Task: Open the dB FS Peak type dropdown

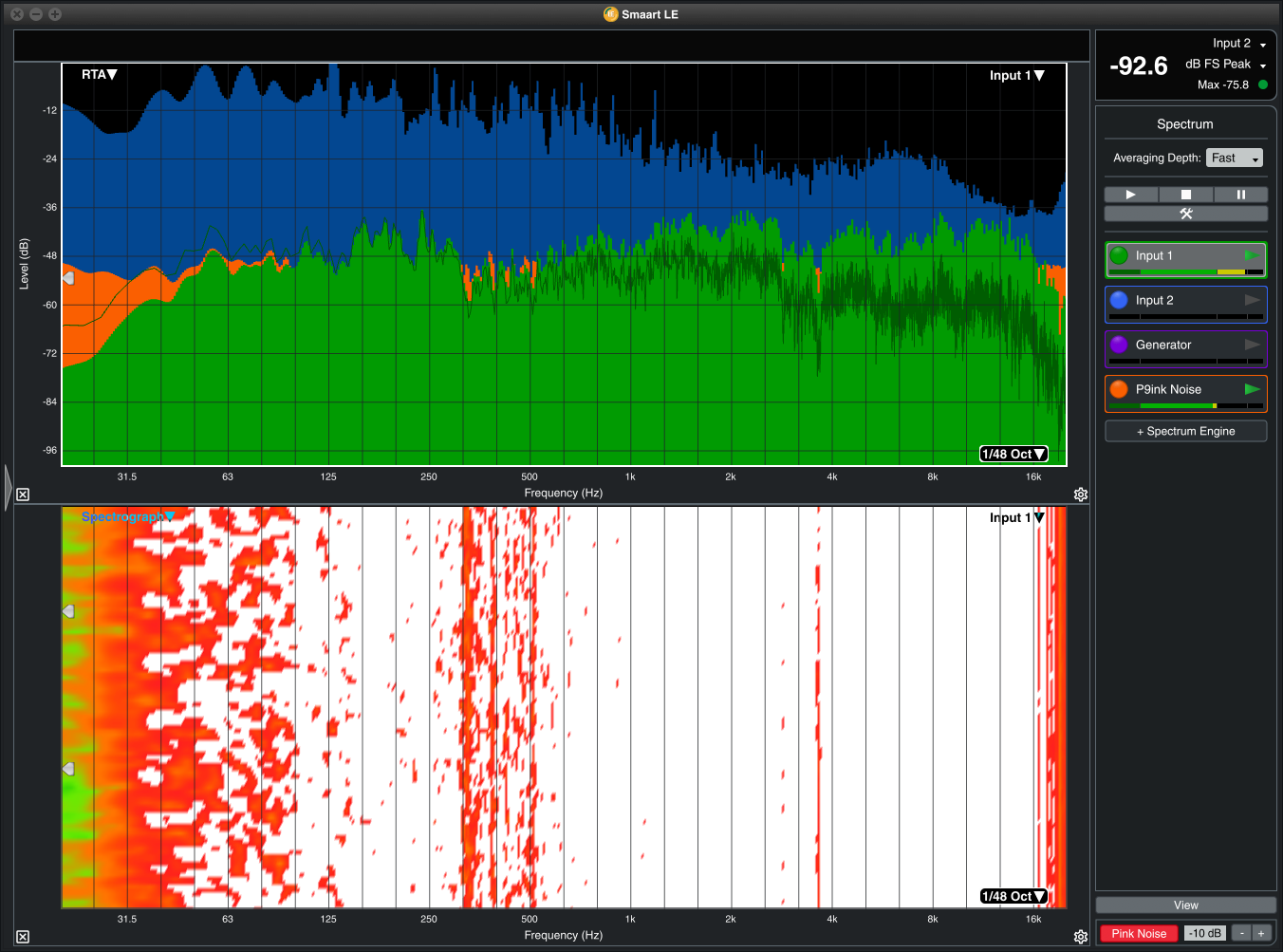Action: click(1225, 65)
